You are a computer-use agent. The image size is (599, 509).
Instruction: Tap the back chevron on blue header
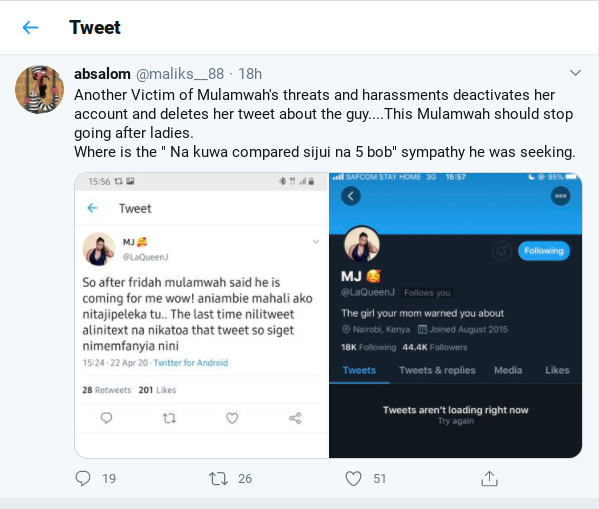pos(351,196)
